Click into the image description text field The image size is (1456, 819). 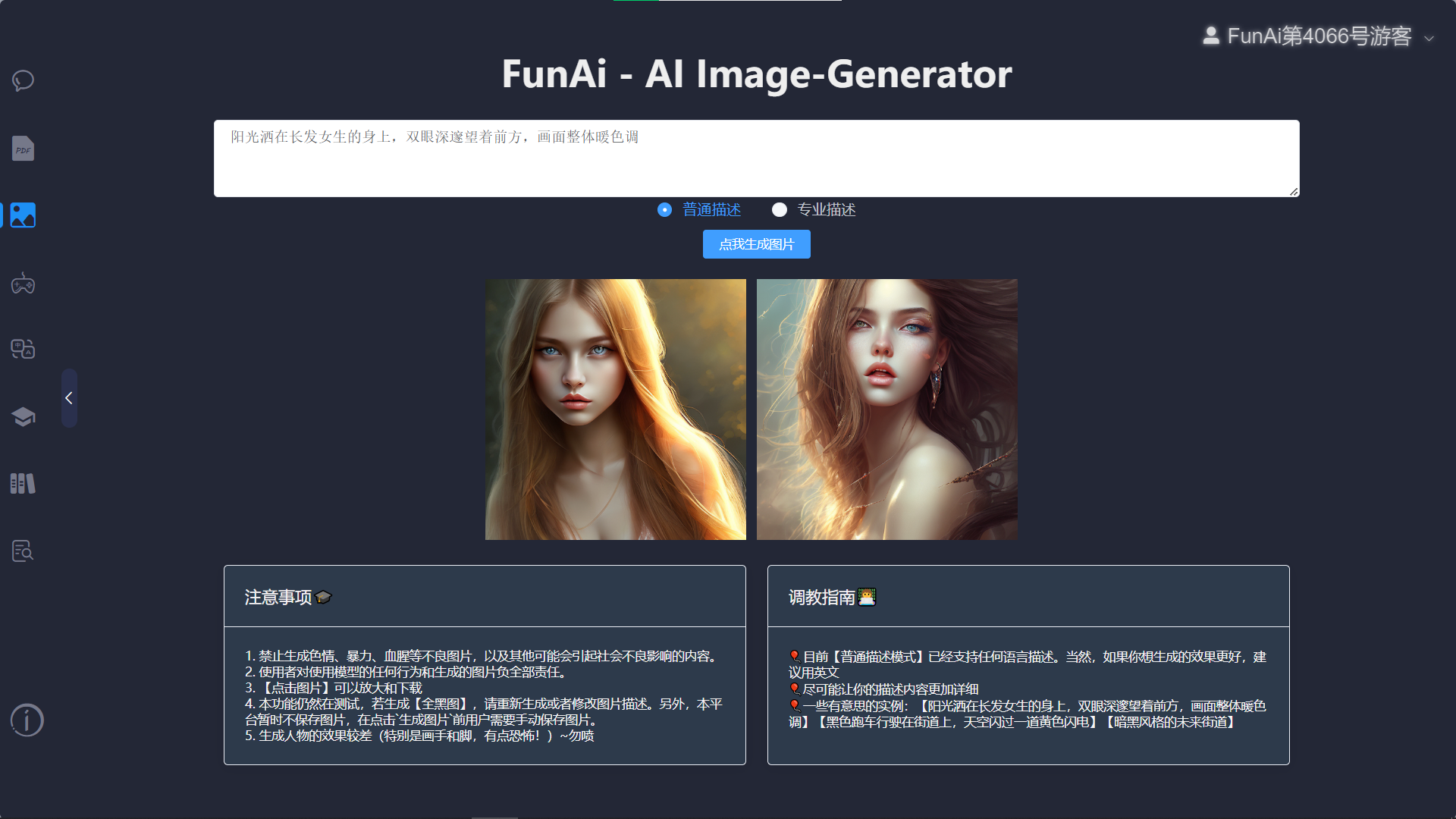pyautogui.click(x=756, y=158)
